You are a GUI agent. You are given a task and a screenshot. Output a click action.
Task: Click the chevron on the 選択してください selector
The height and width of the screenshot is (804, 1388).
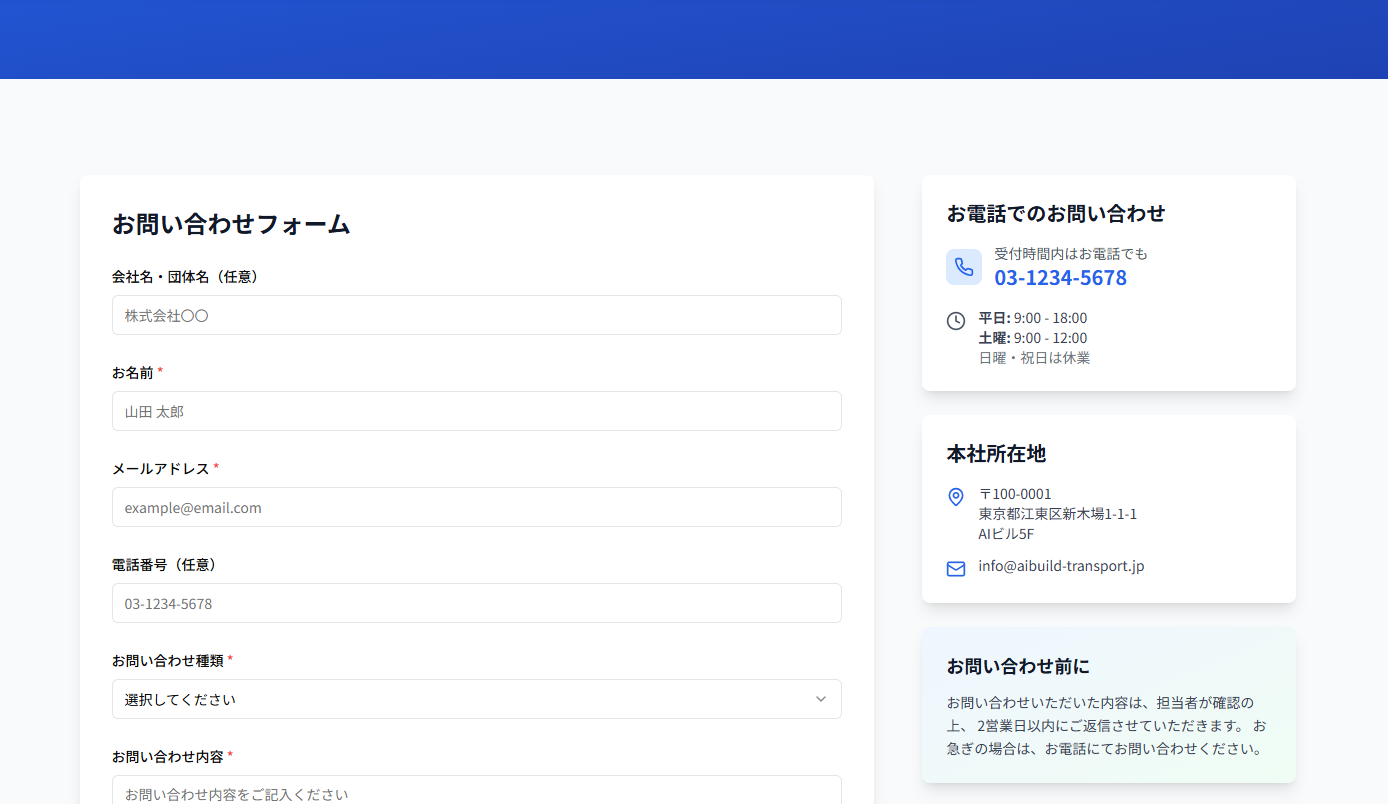[820, 699]
